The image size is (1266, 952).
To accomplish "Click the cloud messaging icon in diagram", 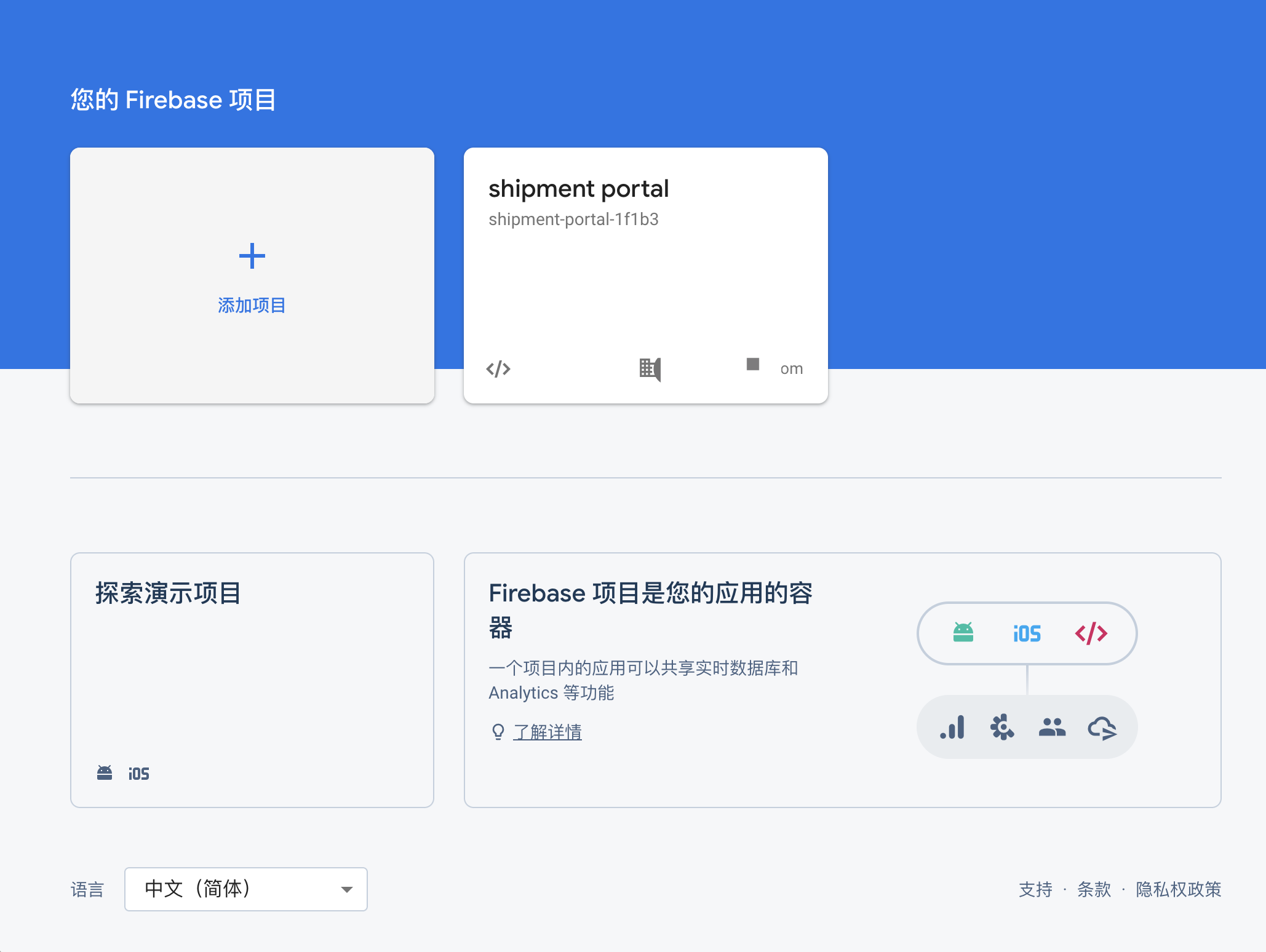I will (x=1102, y=728).
